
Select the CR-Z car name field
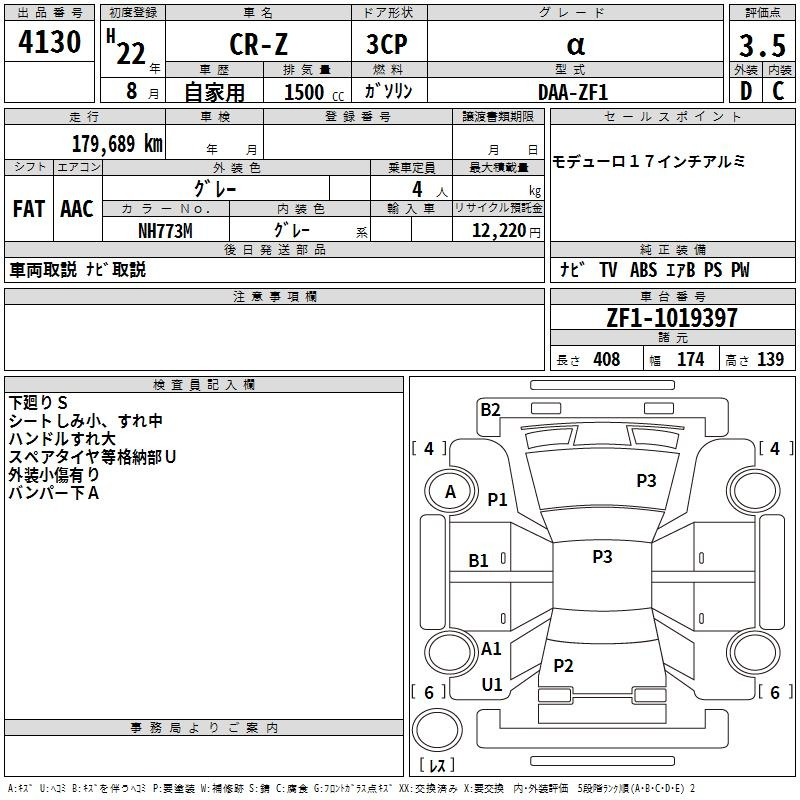[257, 45]
